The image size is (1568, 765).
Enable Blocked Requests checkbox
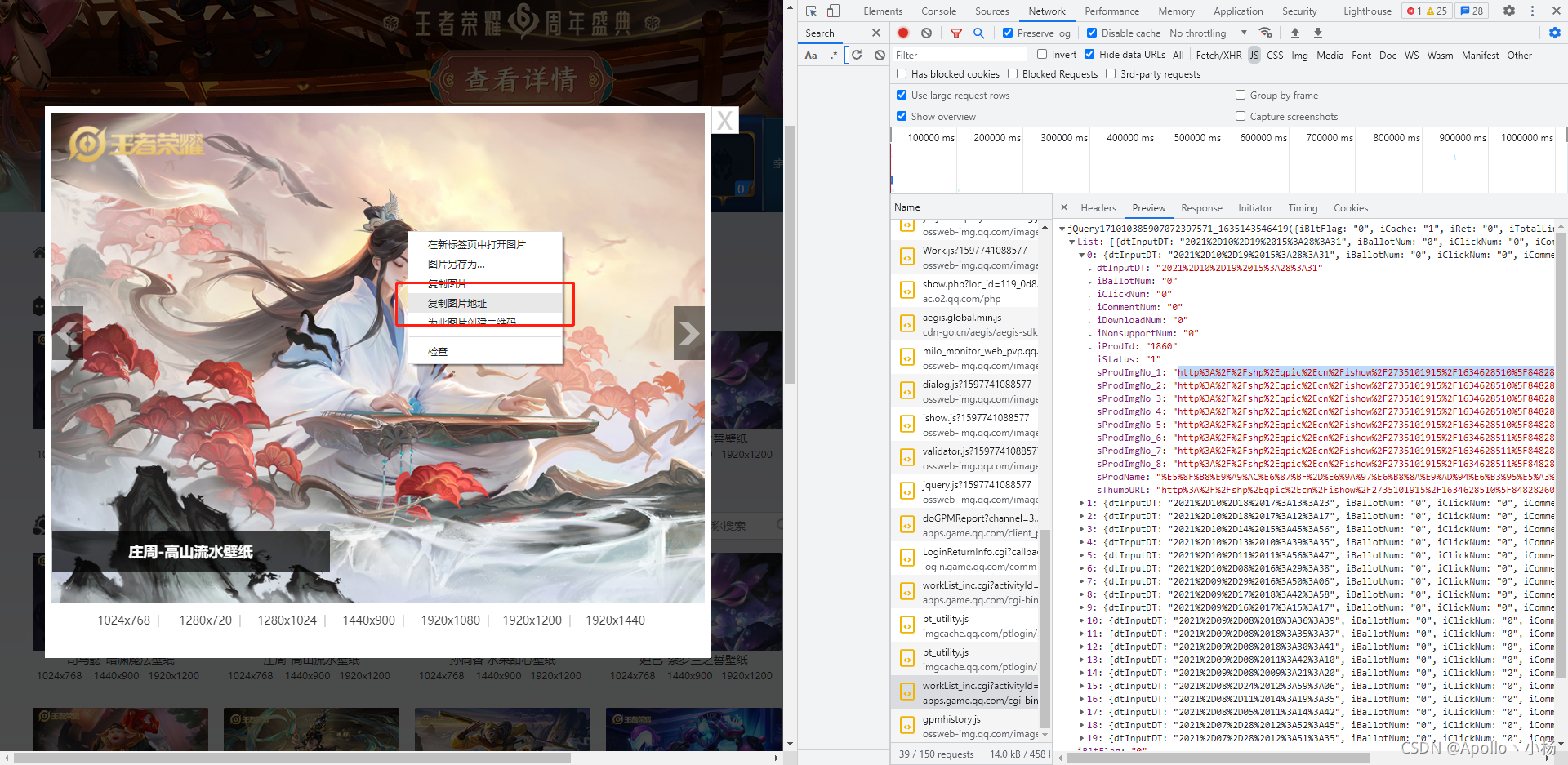click(1013, 73)
